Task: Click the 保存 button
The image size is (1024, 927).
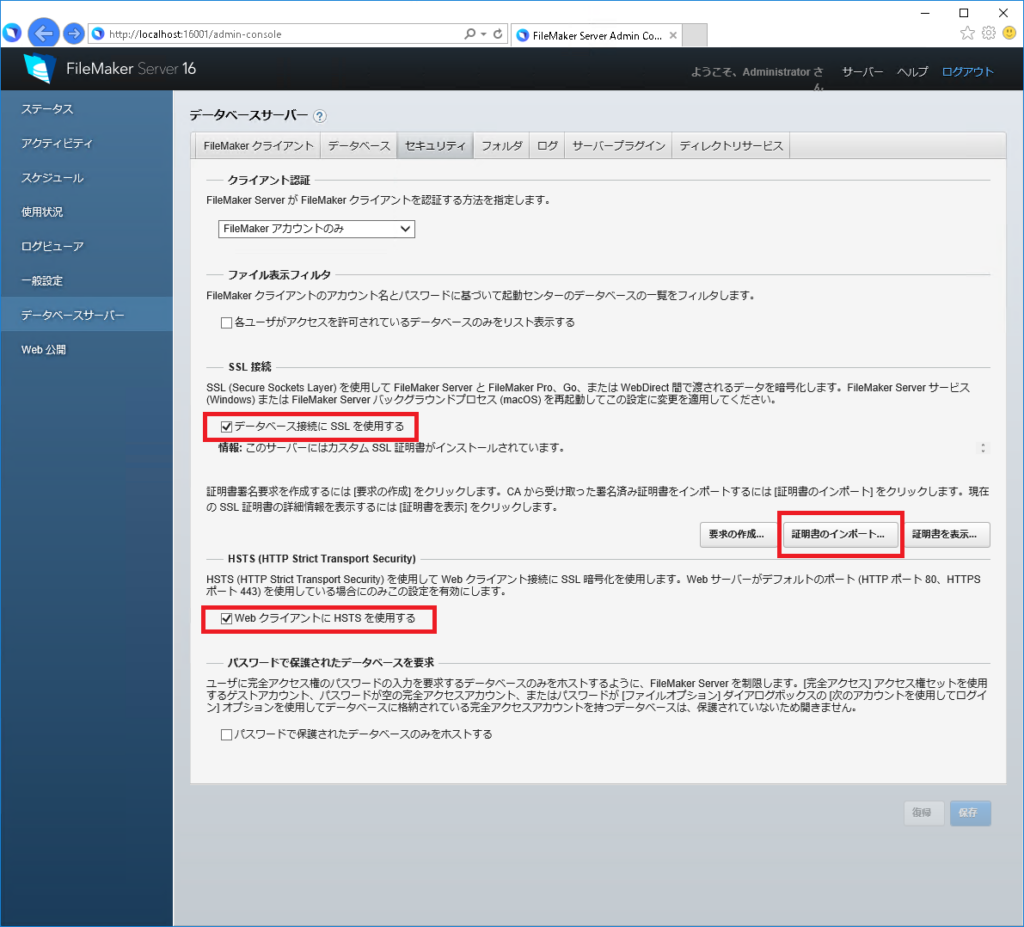Action: 968,813
